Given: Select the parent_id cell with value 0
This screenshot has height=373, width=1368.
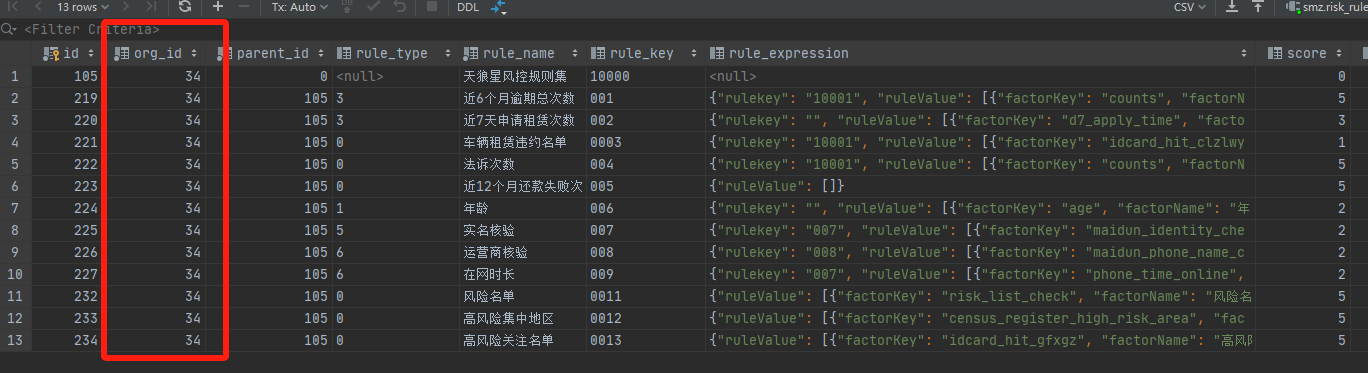Looking at the screenshot, I should click(x=268, y=76).
